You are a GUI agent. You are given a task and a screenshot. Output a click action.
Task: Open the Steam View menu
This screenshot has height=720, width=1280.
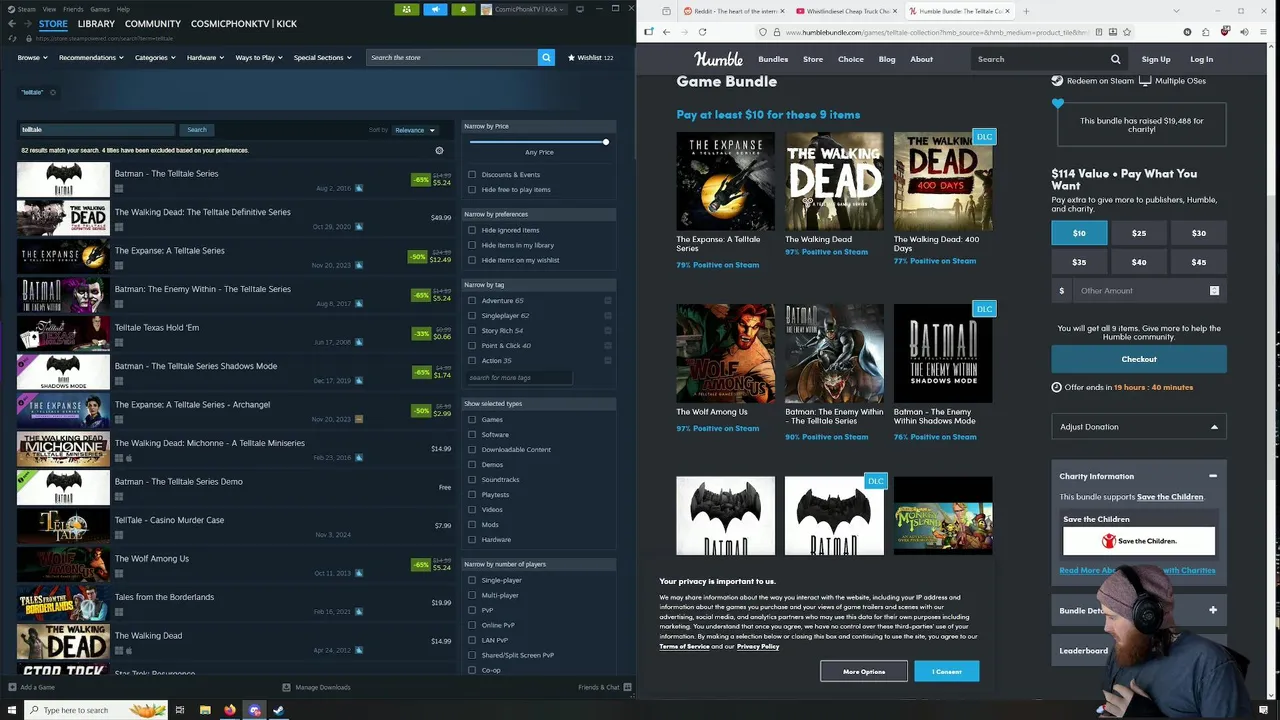(x=49, y=9)
